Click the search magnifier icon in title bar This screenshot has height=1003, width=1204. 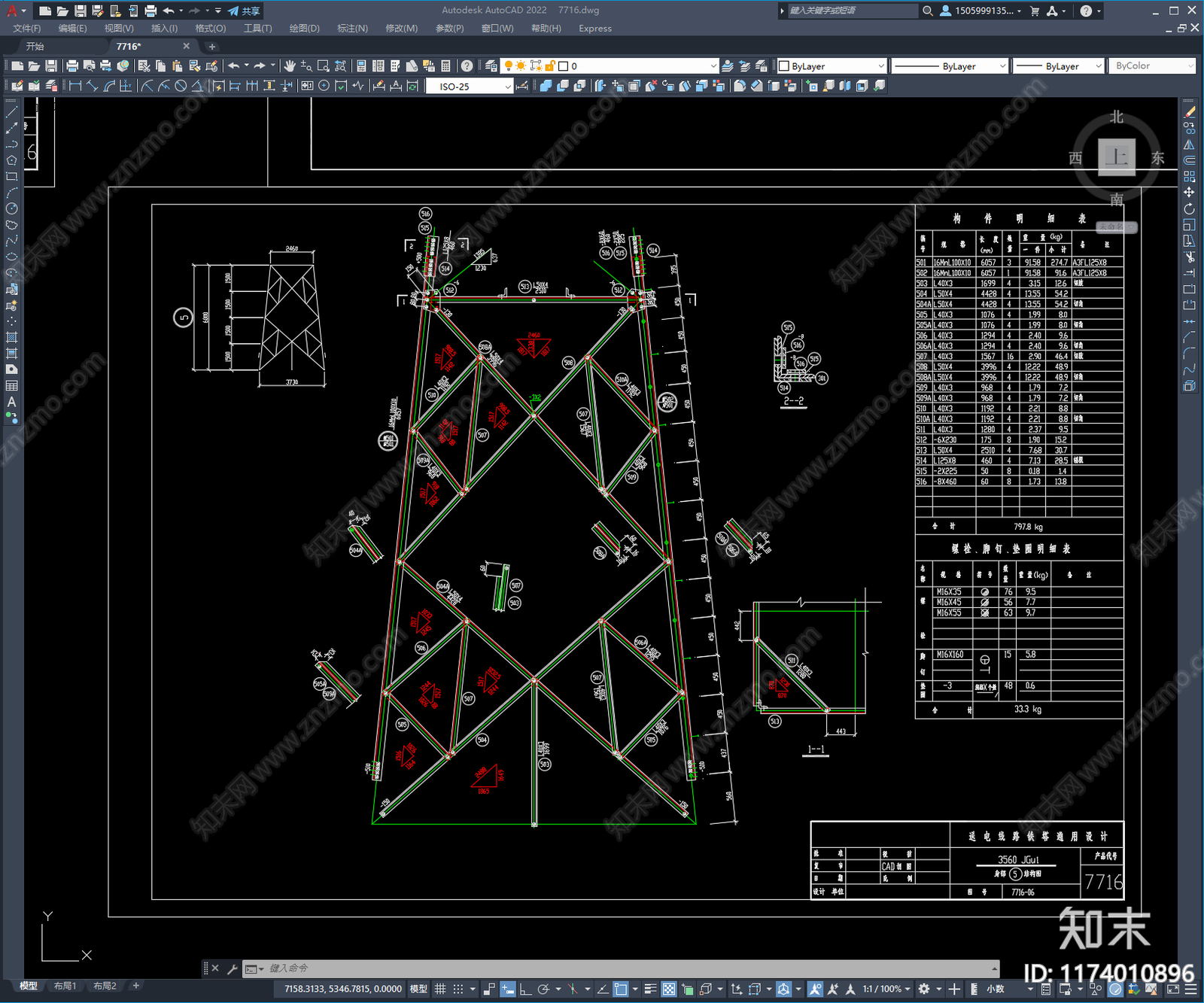coord(928,11)
